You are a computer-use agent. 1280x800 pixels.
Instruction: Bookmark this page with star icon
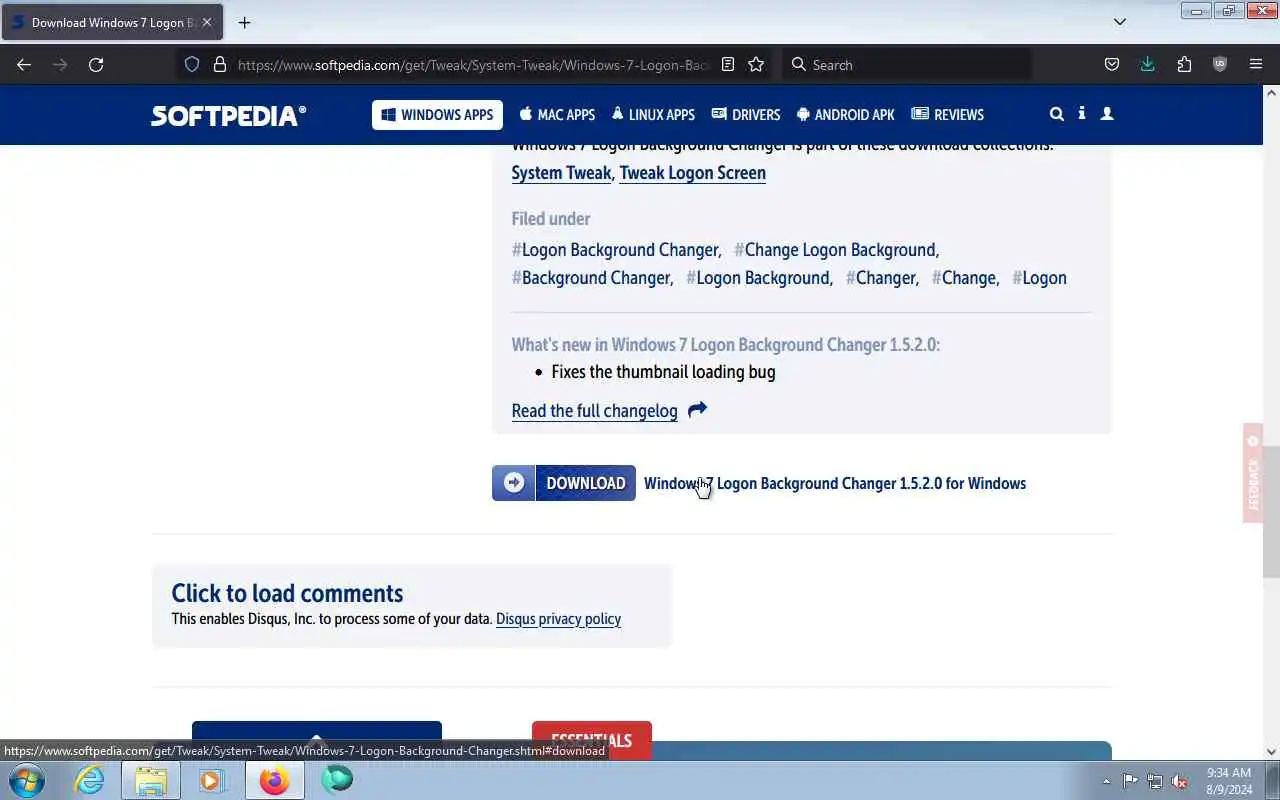coord(756,64)
